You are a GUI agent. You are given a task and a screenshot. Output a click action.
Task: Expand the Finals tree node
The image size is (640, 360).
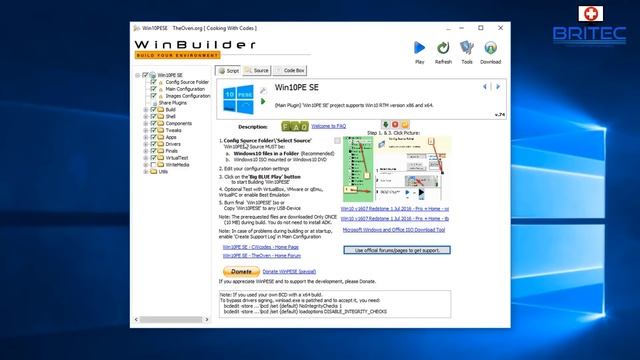coord(146,151)
